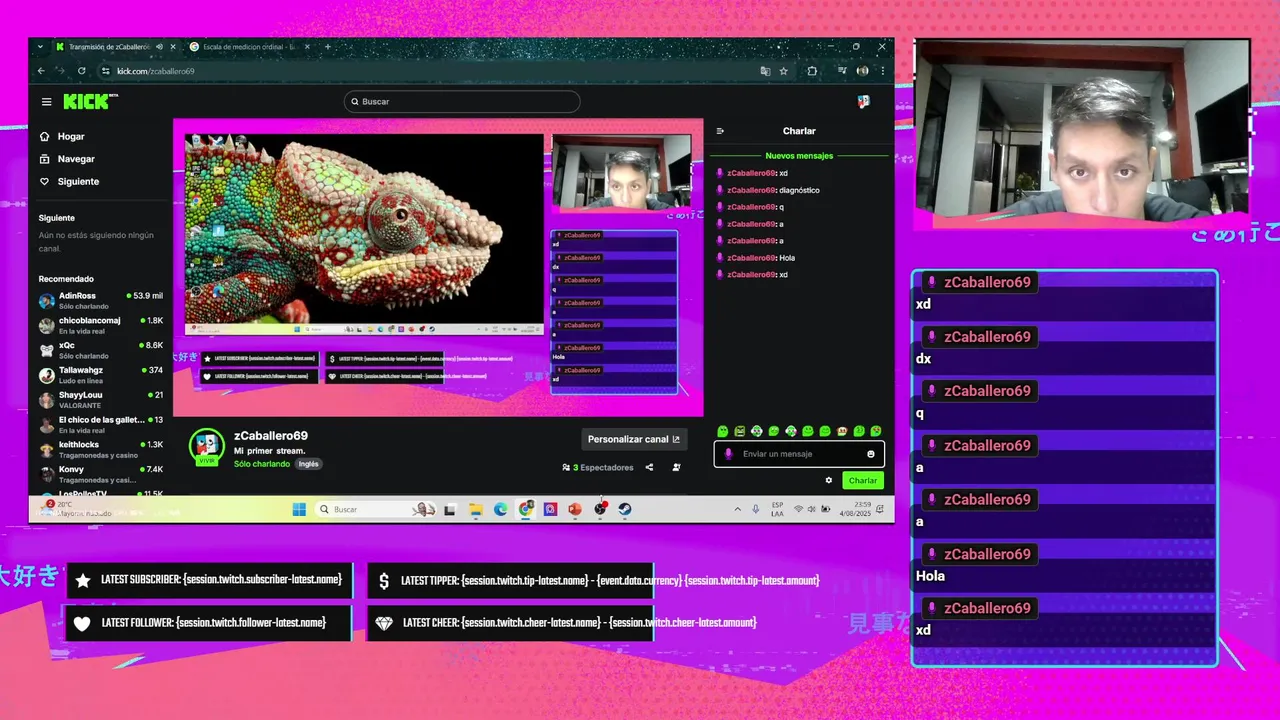Viewport: 1280px width, 720px height.
Task: Click the KICK logo
Action: pos(89,101)
